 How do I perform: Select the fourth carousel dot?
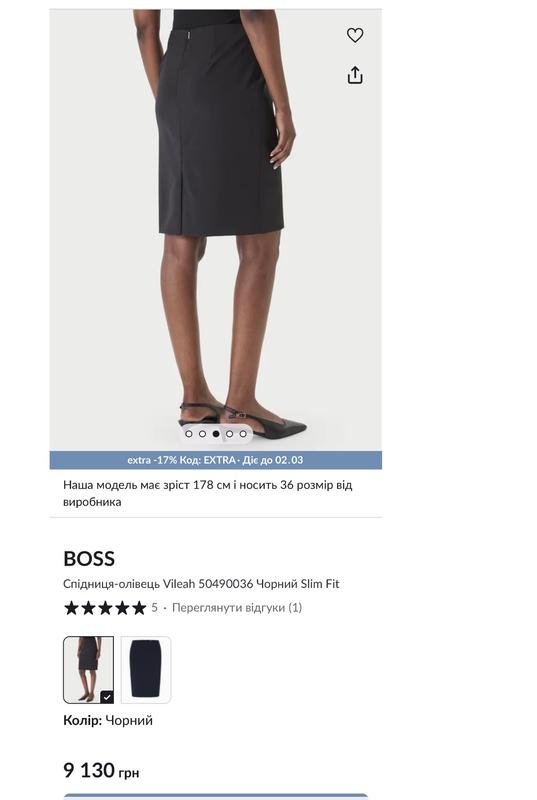229,434
